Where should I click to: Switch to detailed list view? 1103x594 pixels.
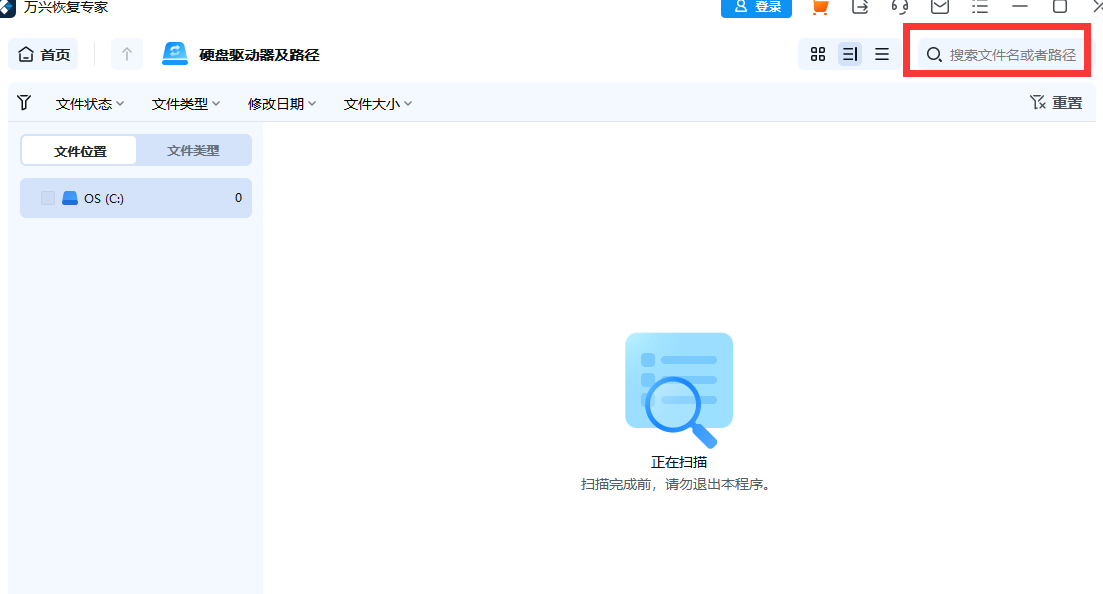pyautogui.click(x=850, y=54)
